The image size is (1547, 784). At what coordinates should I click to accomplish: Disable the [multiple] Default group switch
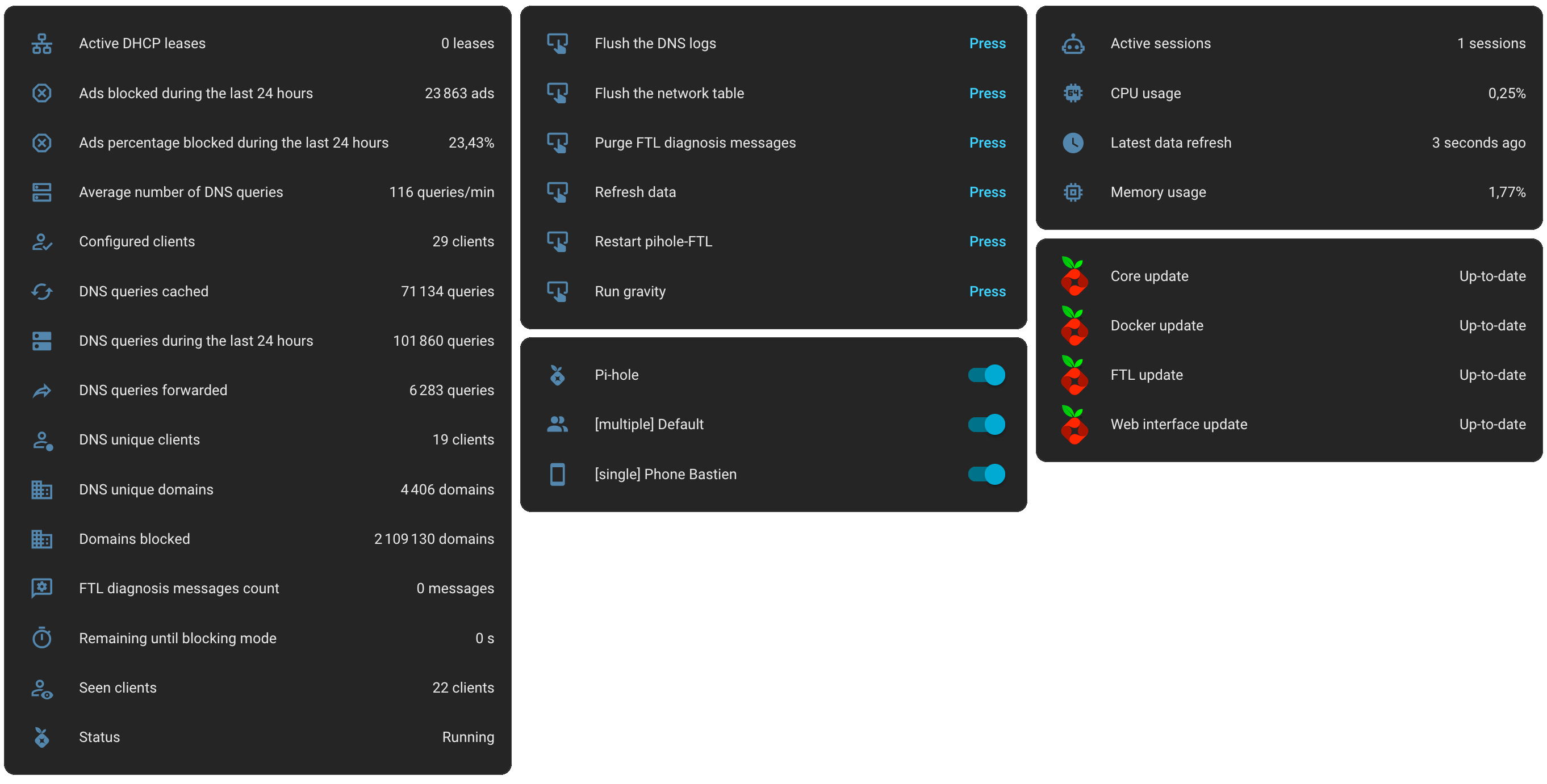[x=986, y=425]
